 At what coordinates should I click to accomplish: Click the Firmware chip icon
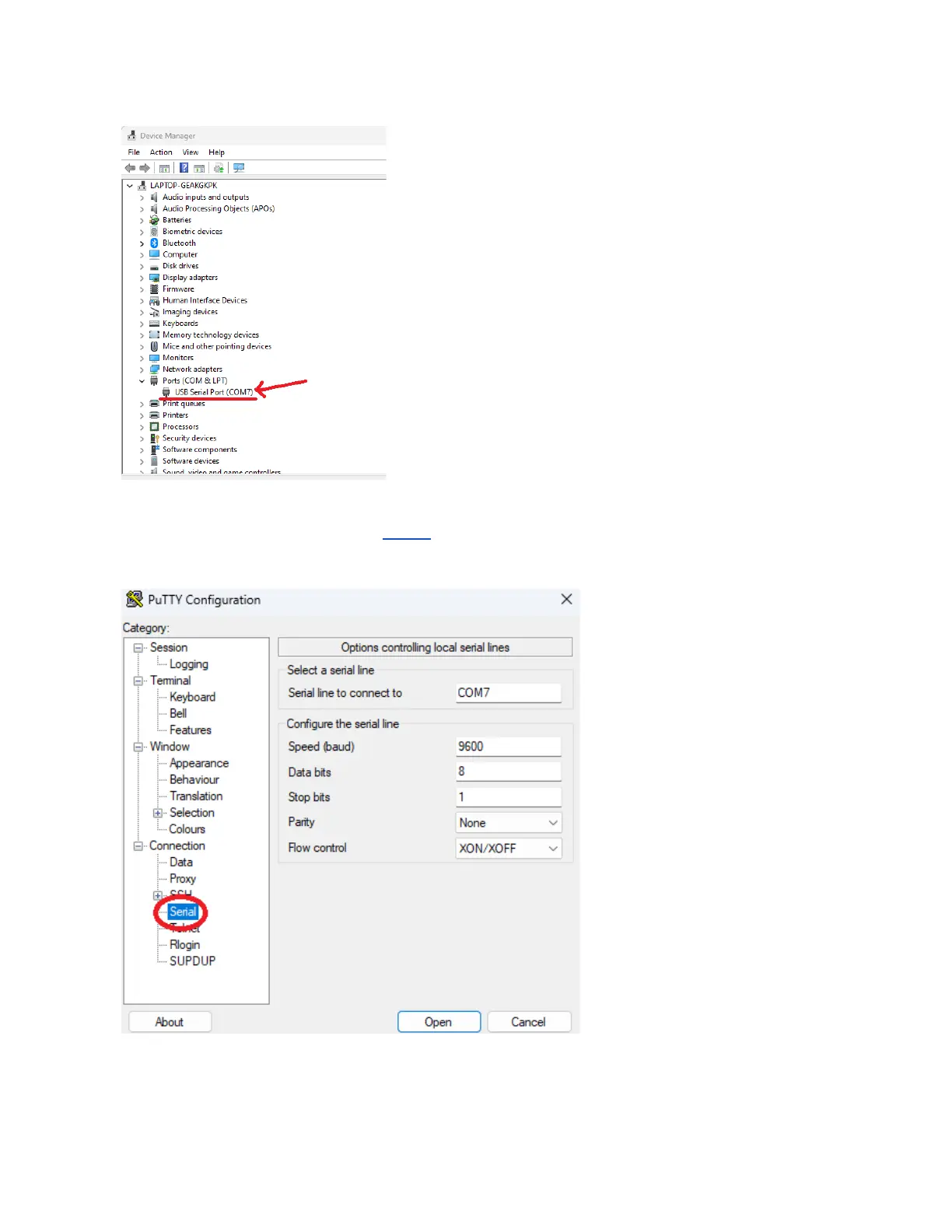[x=154, y=289]
